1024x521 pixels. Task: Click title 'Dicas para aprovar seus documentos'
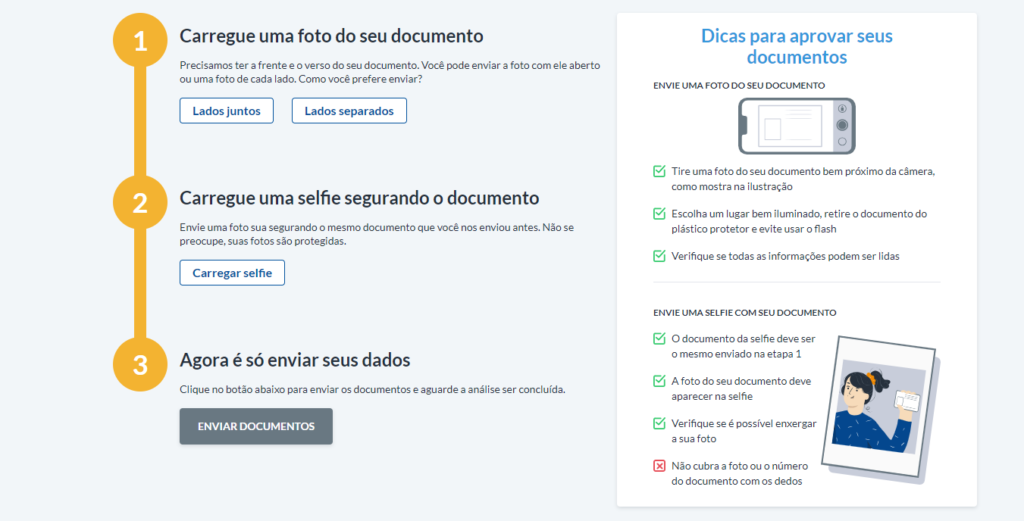point(797,46)
